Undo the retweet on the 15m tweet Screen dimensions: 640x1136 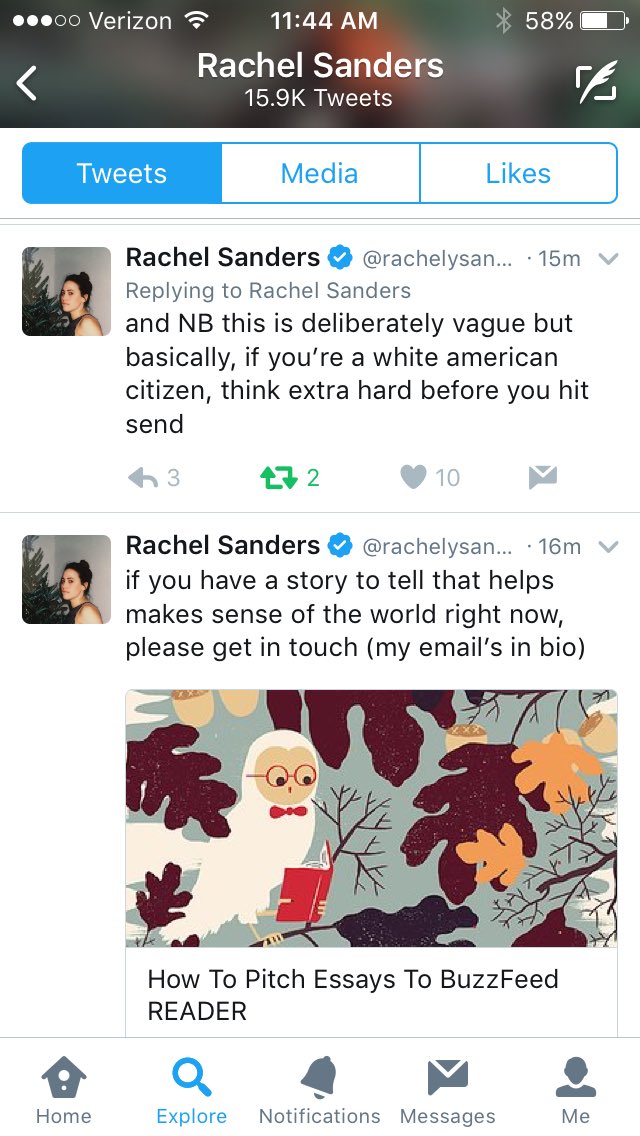click(278, 477)
